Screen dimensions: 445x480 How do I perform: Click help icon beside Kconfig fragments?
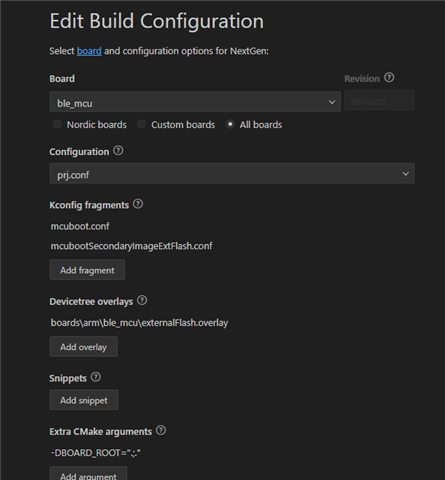[138, 204]
